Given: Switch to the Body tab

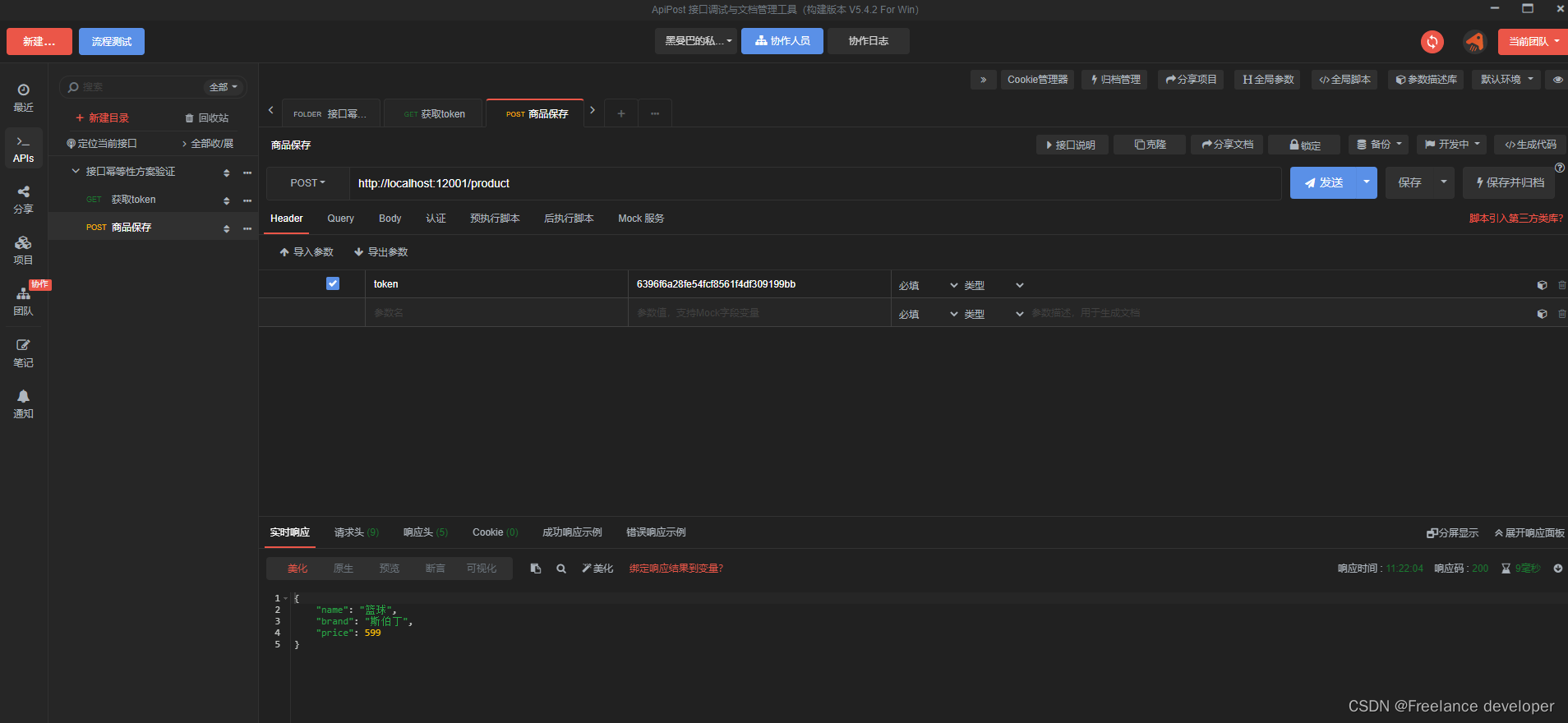Looking at the screenshot, I should click(390, 219).
